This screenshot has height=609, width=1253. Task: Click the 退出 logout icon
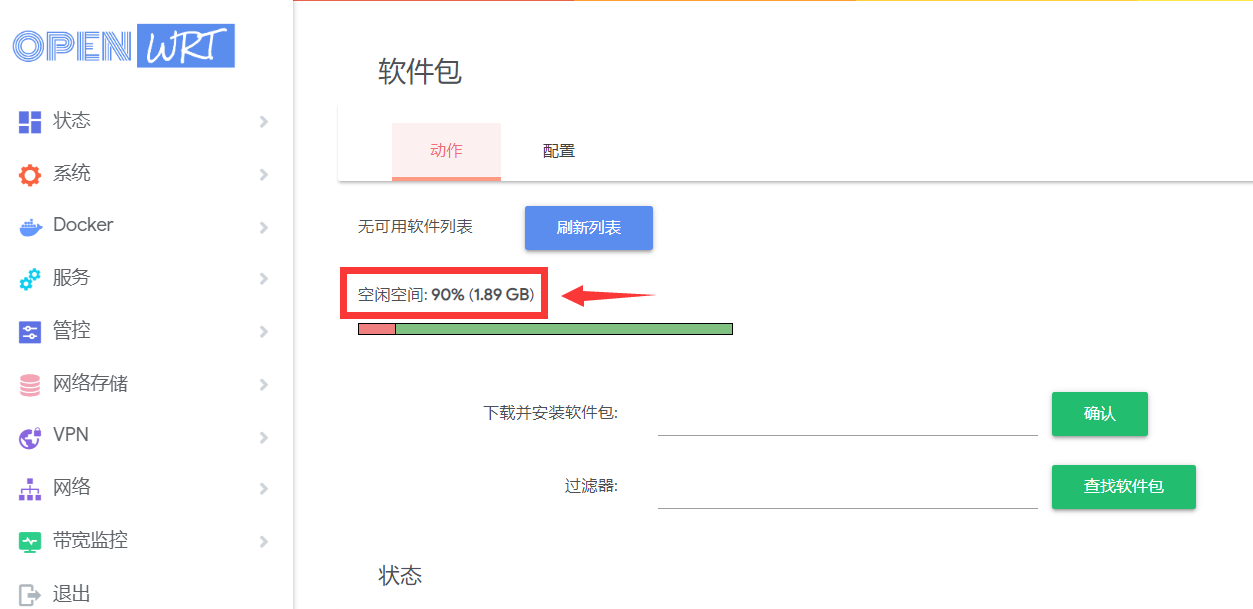pyautogui.click(x=32, y=593)
